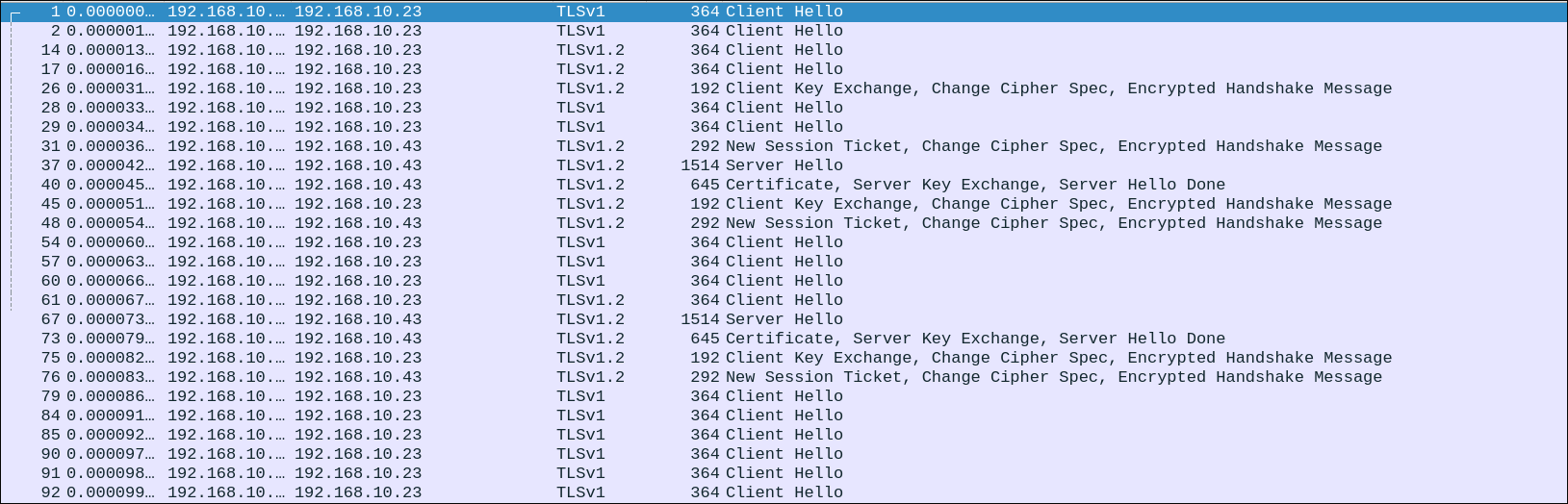Select packet 29 at time 0.000034

point(784,127)
